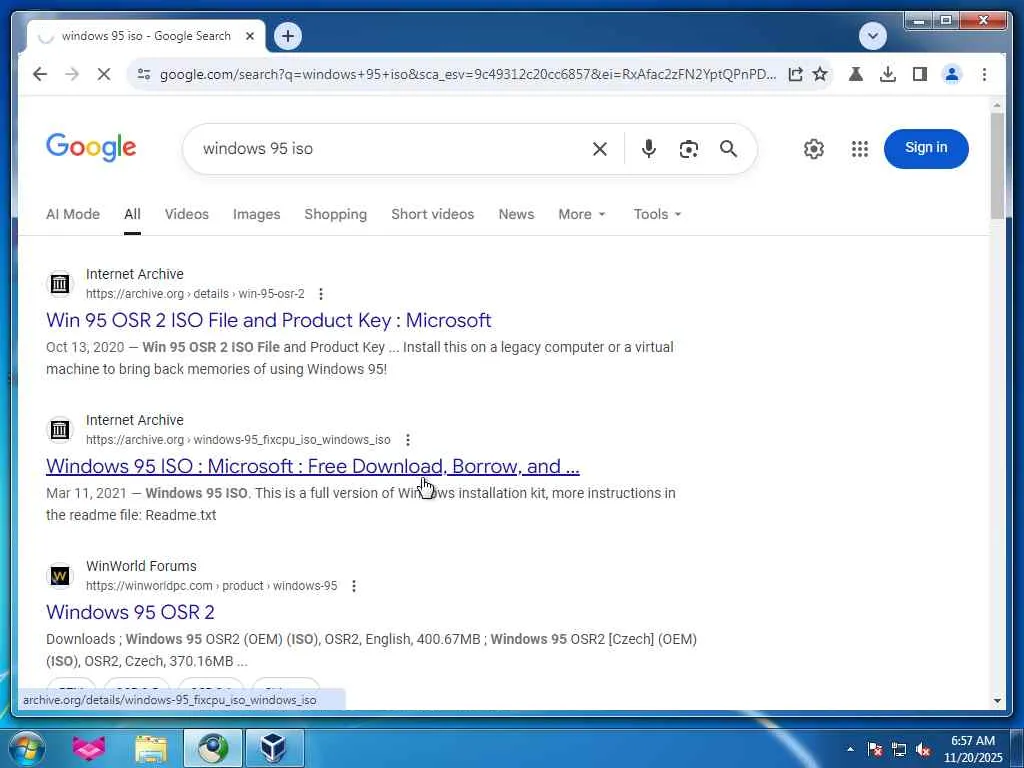Image resolution: width=1024 pixels, height=768 pixels.
Task: Open the network tray icon
Action: [899, 749]
